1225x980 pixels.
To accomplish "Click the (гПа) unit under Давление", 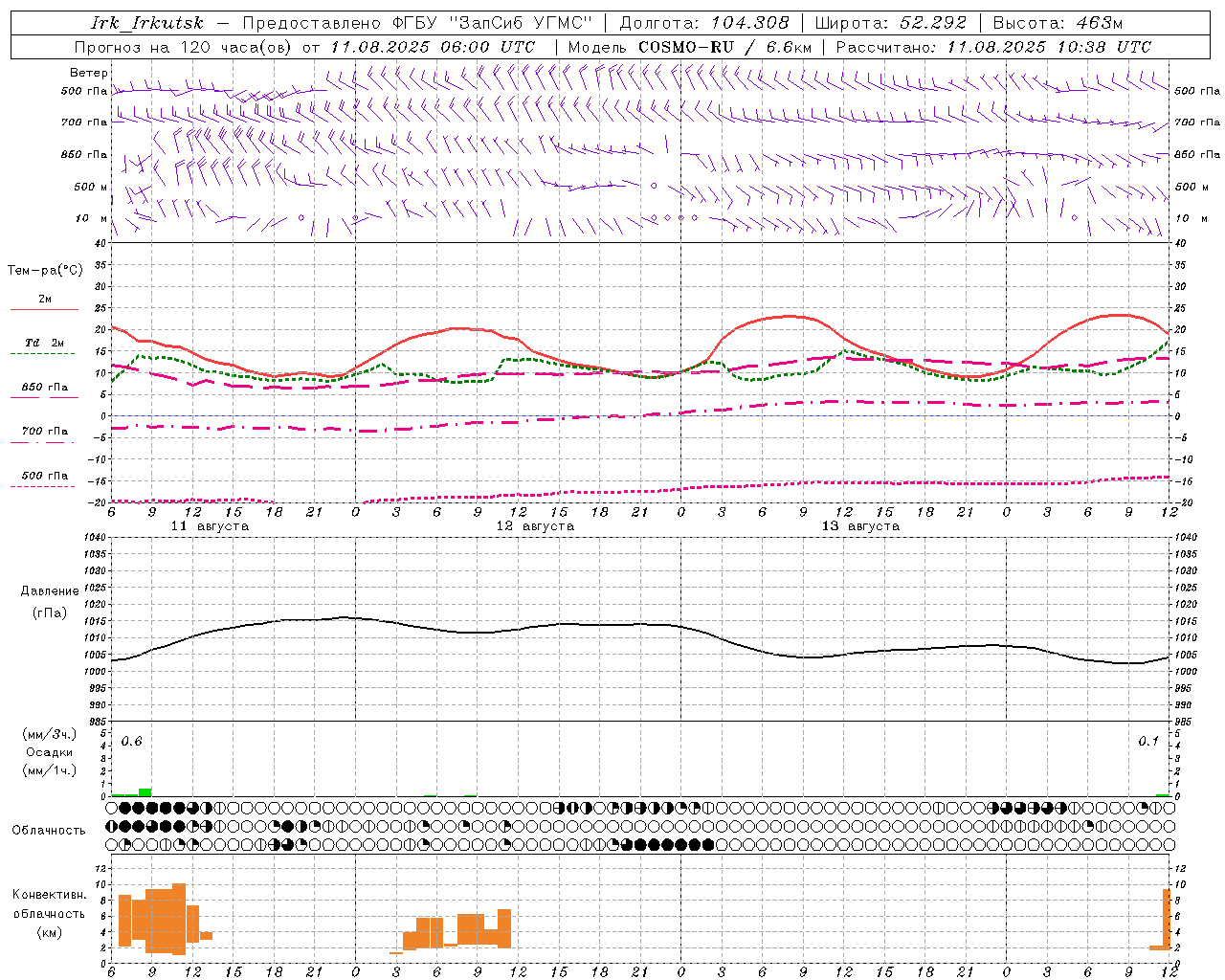I will click(x=50, y=613).
